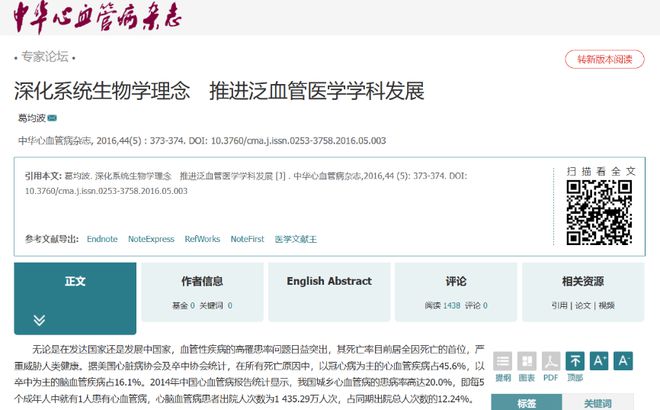Open the English Abstract tab
660x410 pixels.
(x=329, y=281)
